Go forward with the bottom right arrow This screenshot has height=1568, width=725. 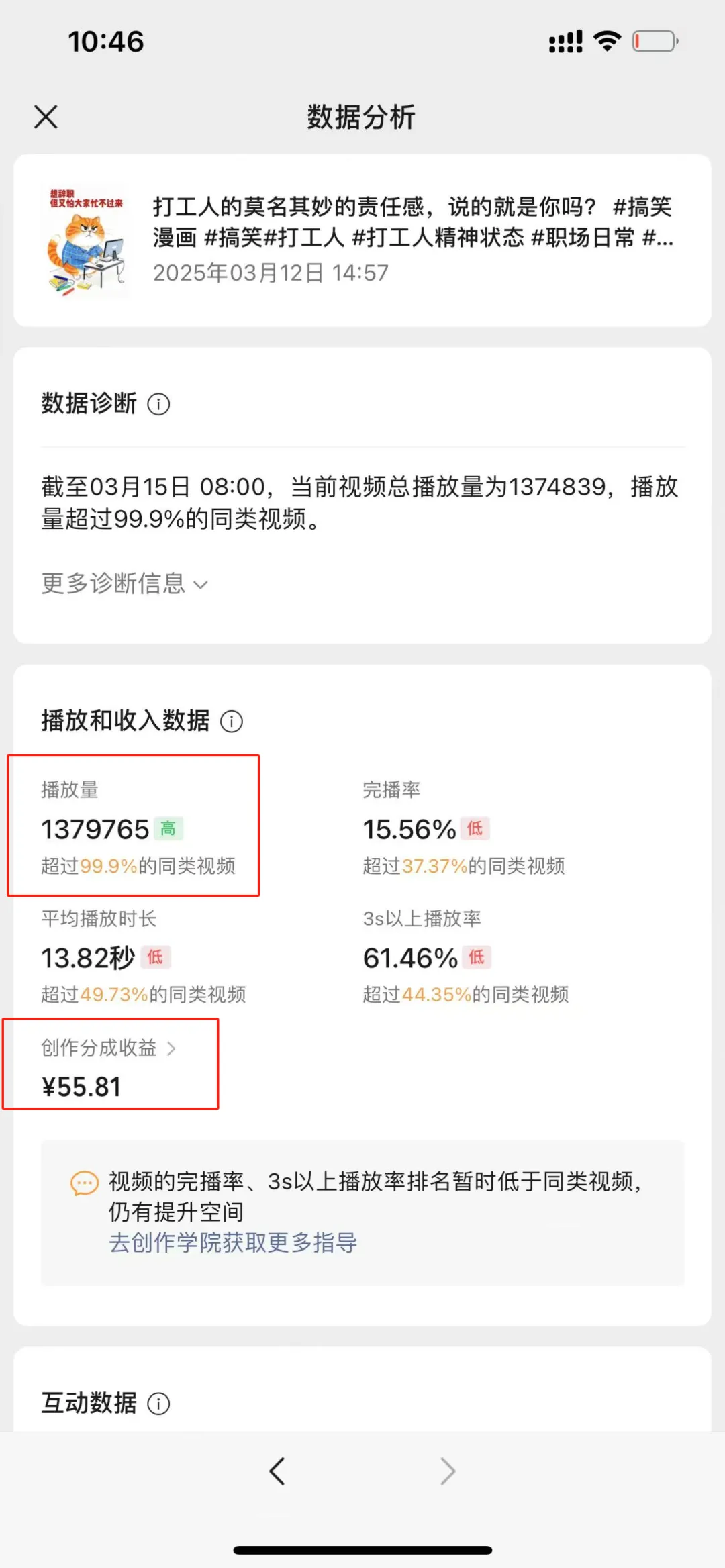[448, 1471]
